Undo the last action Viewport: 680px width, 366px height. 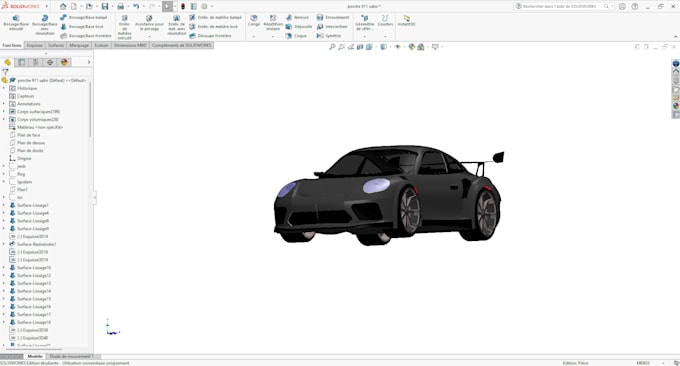tap(136, 7)
